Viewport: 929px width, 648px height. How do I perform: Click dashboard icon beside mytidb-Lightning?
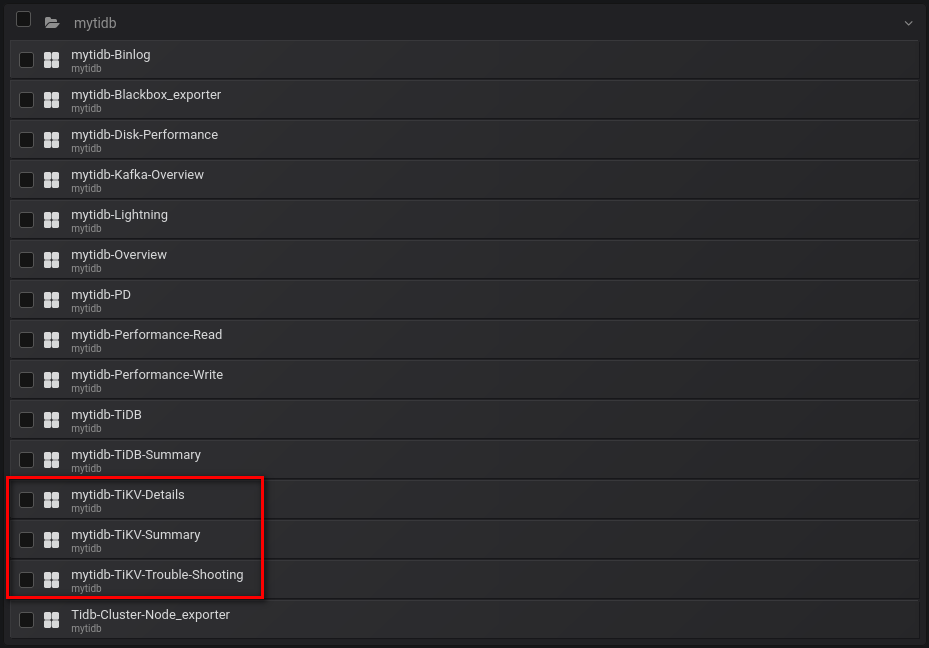click(x=52, y=220)
